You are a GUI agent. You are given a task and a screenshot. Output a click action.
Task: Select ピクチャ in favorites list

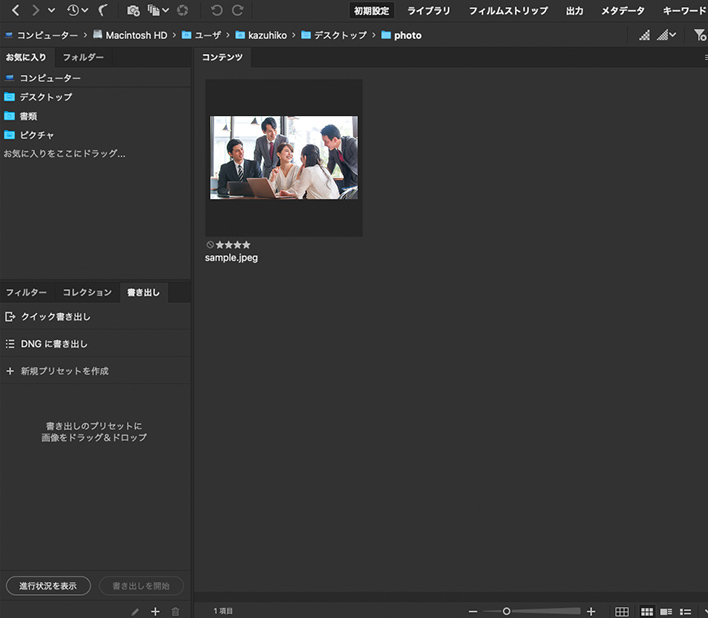click(95, 135)
